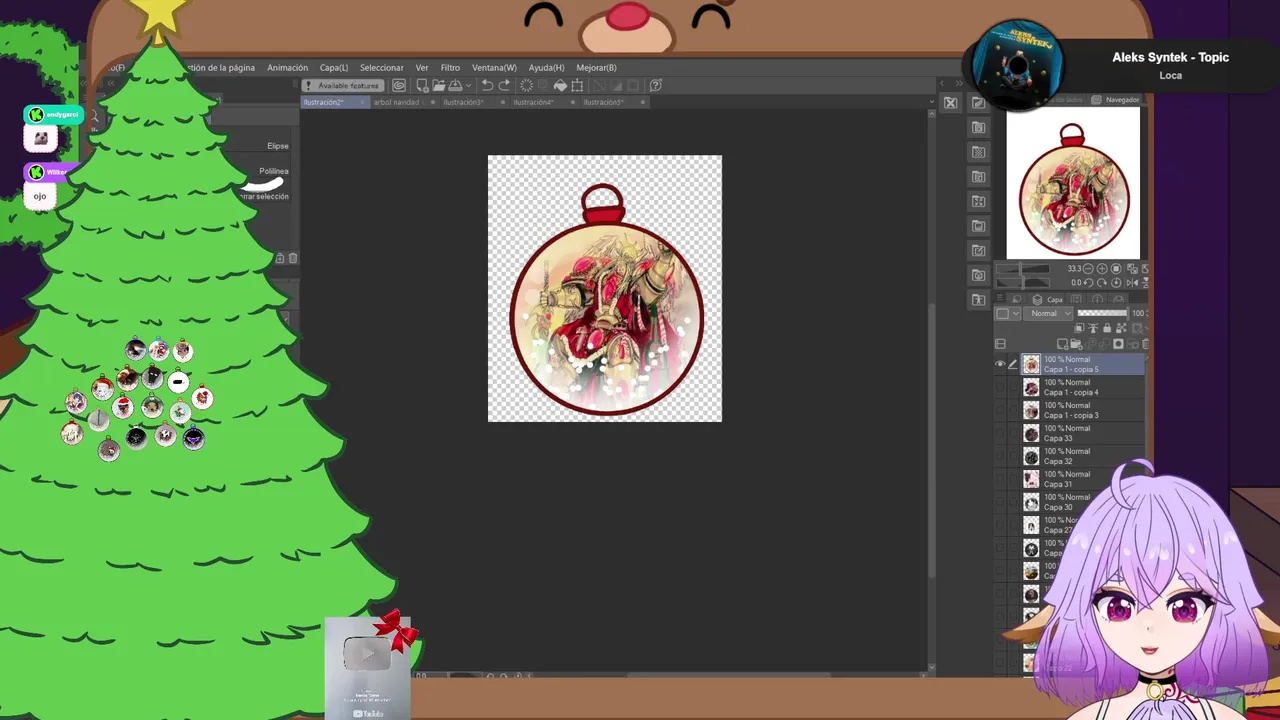Open the Navegador panel tab
This screenshot has width=1280, height=720.
pyautogui.click(x=1118, y=100)
